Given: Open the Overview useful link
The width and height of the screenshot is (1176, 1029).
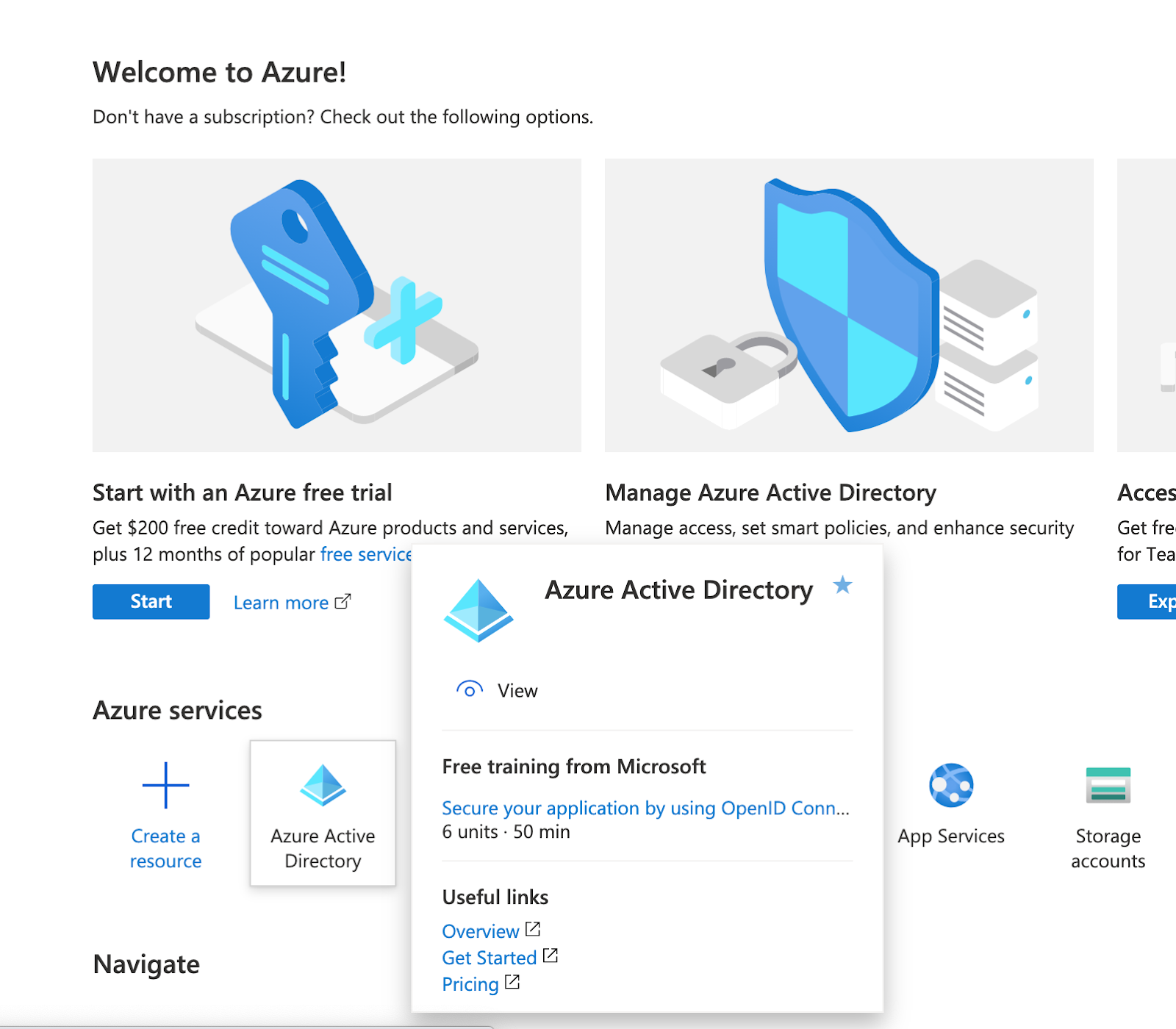Looking at the screenshot, I should [x=481, y=931].
